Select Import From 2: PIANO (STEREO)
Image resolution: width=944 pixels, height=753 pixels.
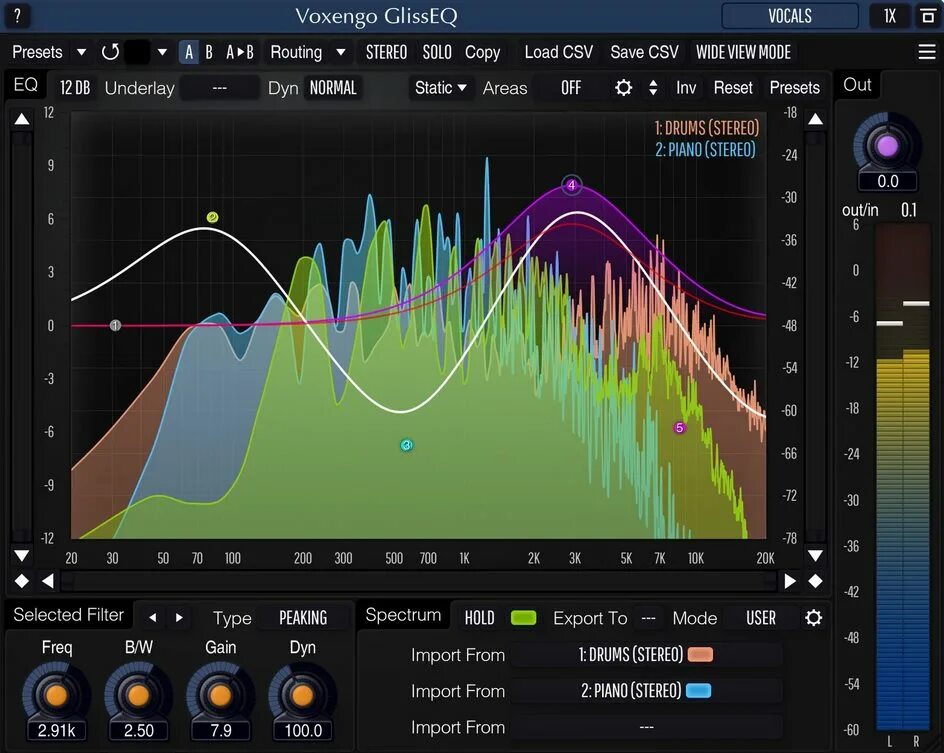pos(646,690)
